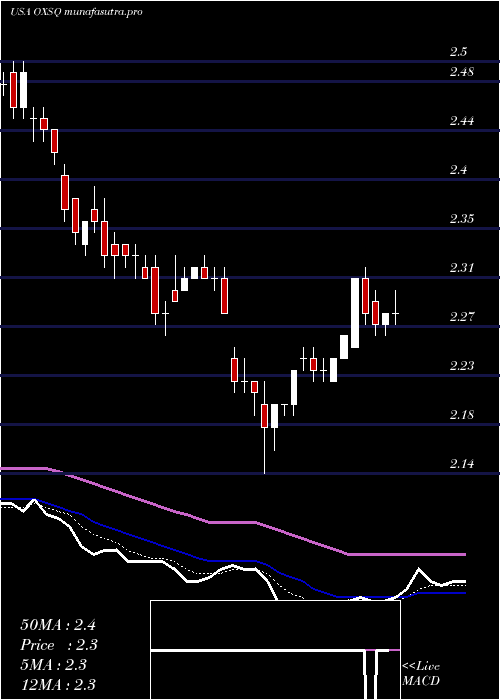Click the 2.44 price axis label
The height and width of the screenshot is (700, 500).
(462, 121)
